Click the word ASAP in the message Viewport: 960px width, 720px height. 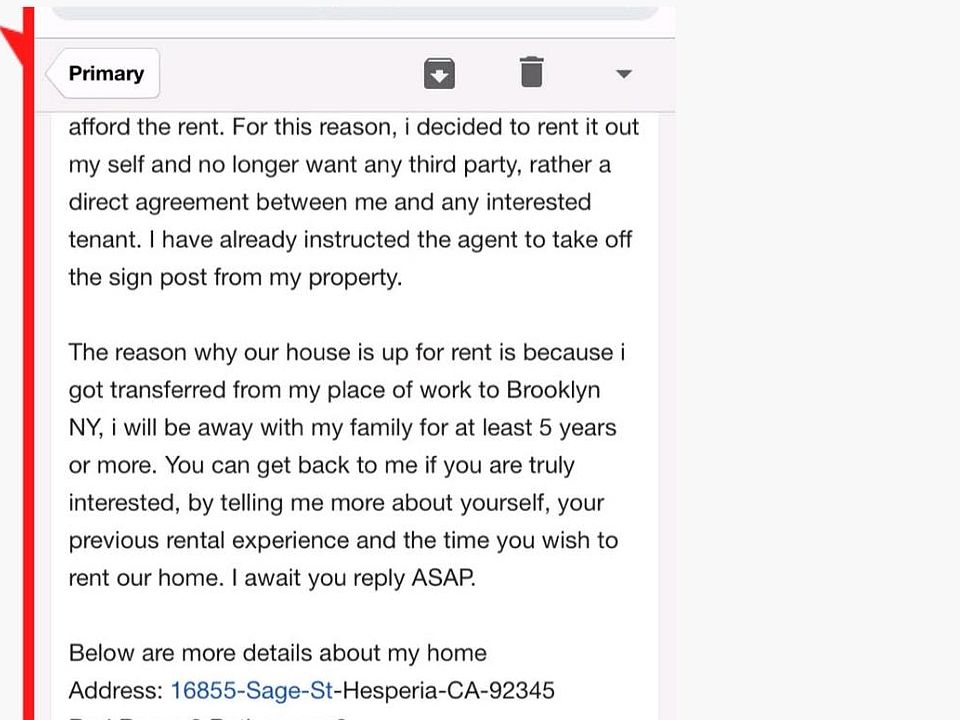443,577
